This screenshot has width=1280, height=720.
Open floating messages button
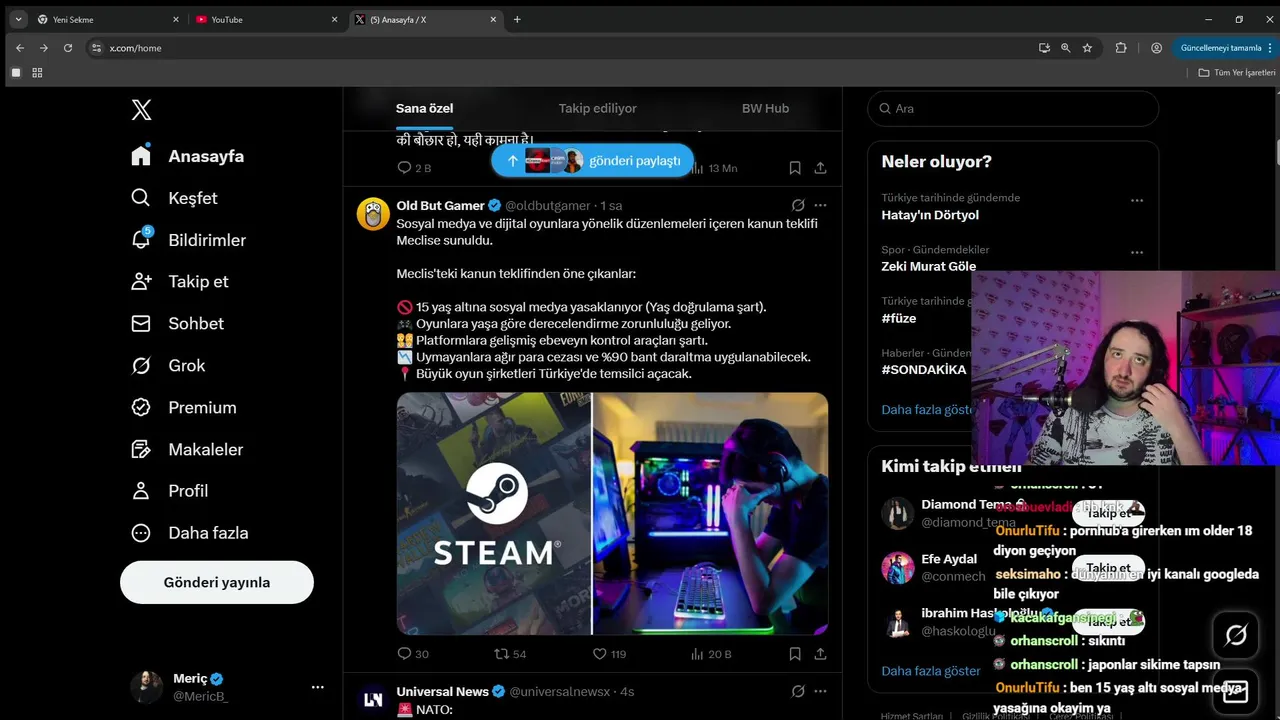(1236, 691)
